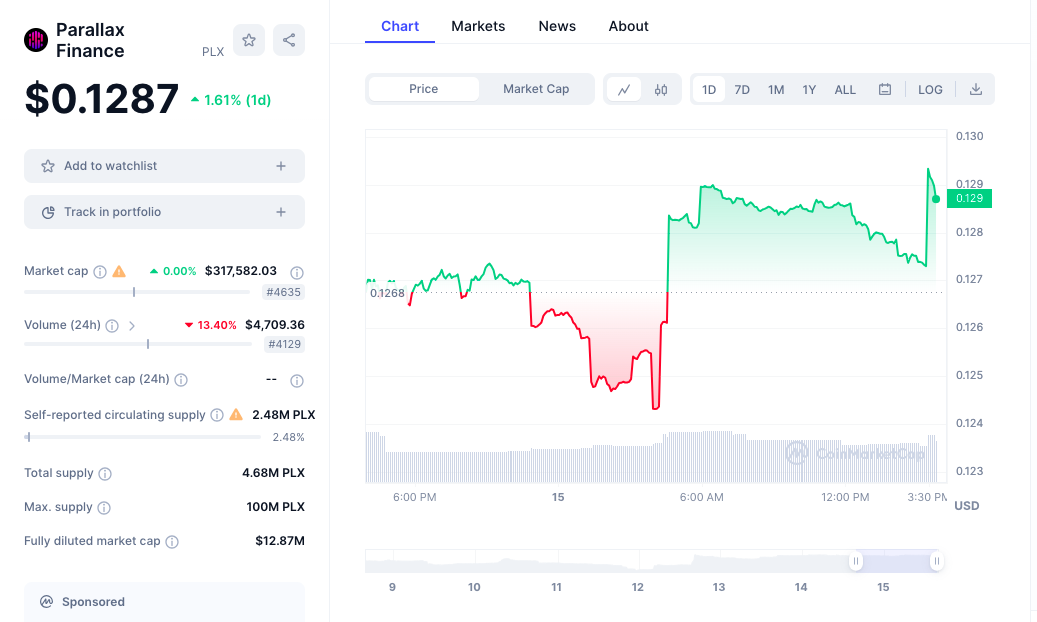Toggle chart to Market Cap view

pos(536,89)
